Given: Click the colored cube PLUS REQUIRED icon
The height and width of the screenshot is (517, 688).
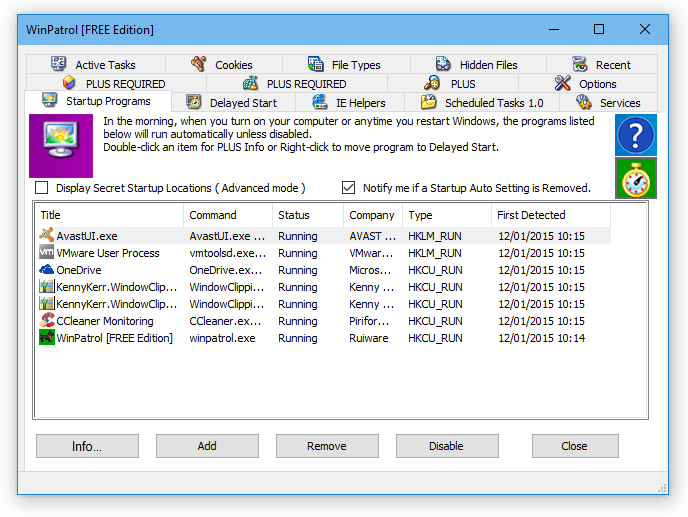Looking at the screenshot, I should point(69,83).
